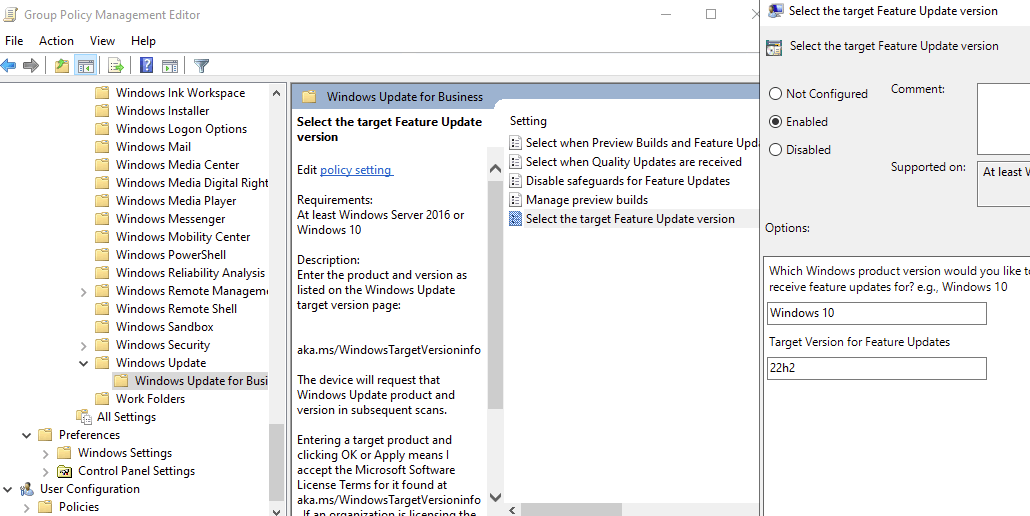Click the tree pane scroll-up arrow

click(277, 93)
